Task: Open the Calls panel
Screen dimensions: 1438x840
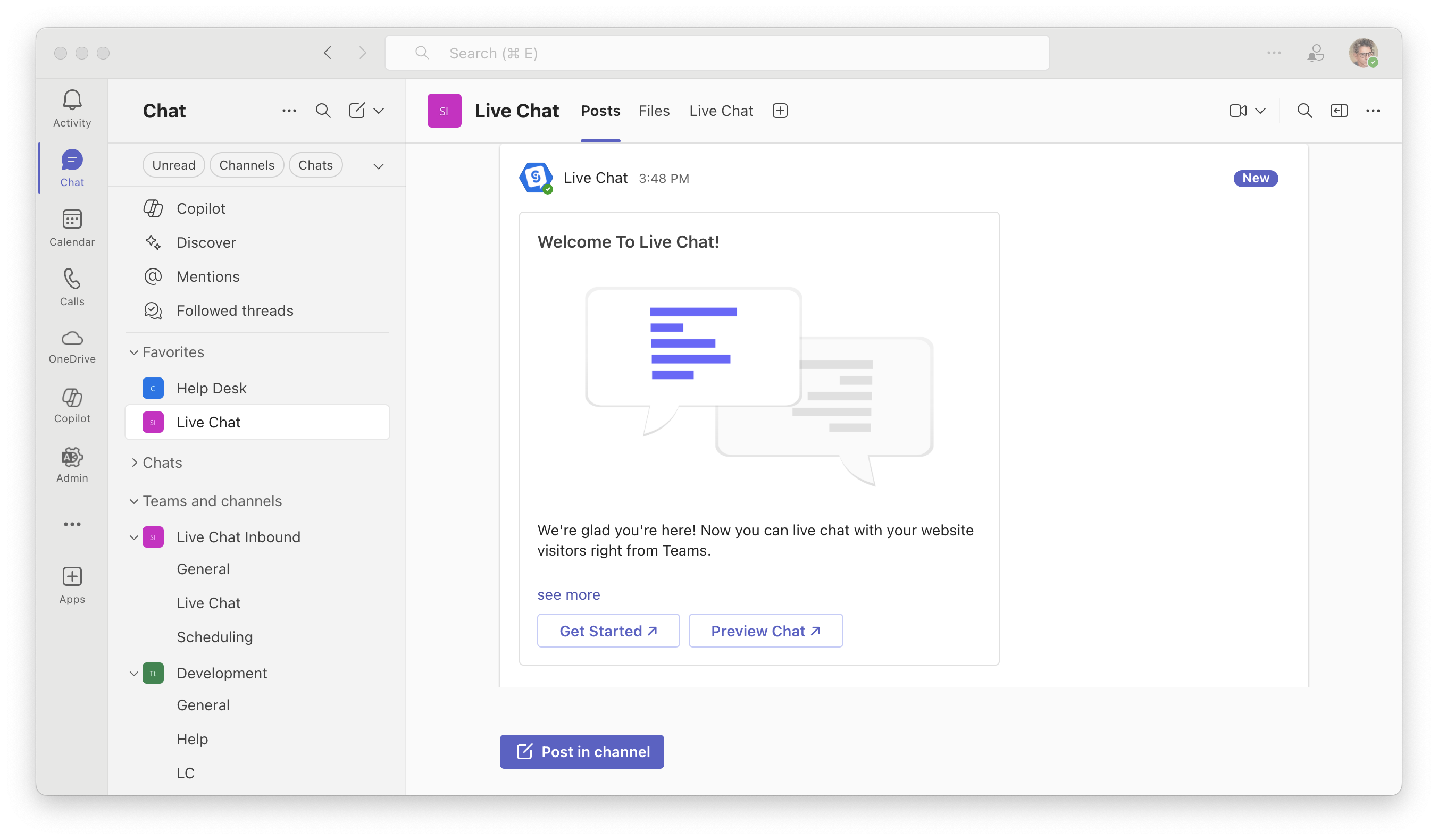Action: tap(72, 287)
